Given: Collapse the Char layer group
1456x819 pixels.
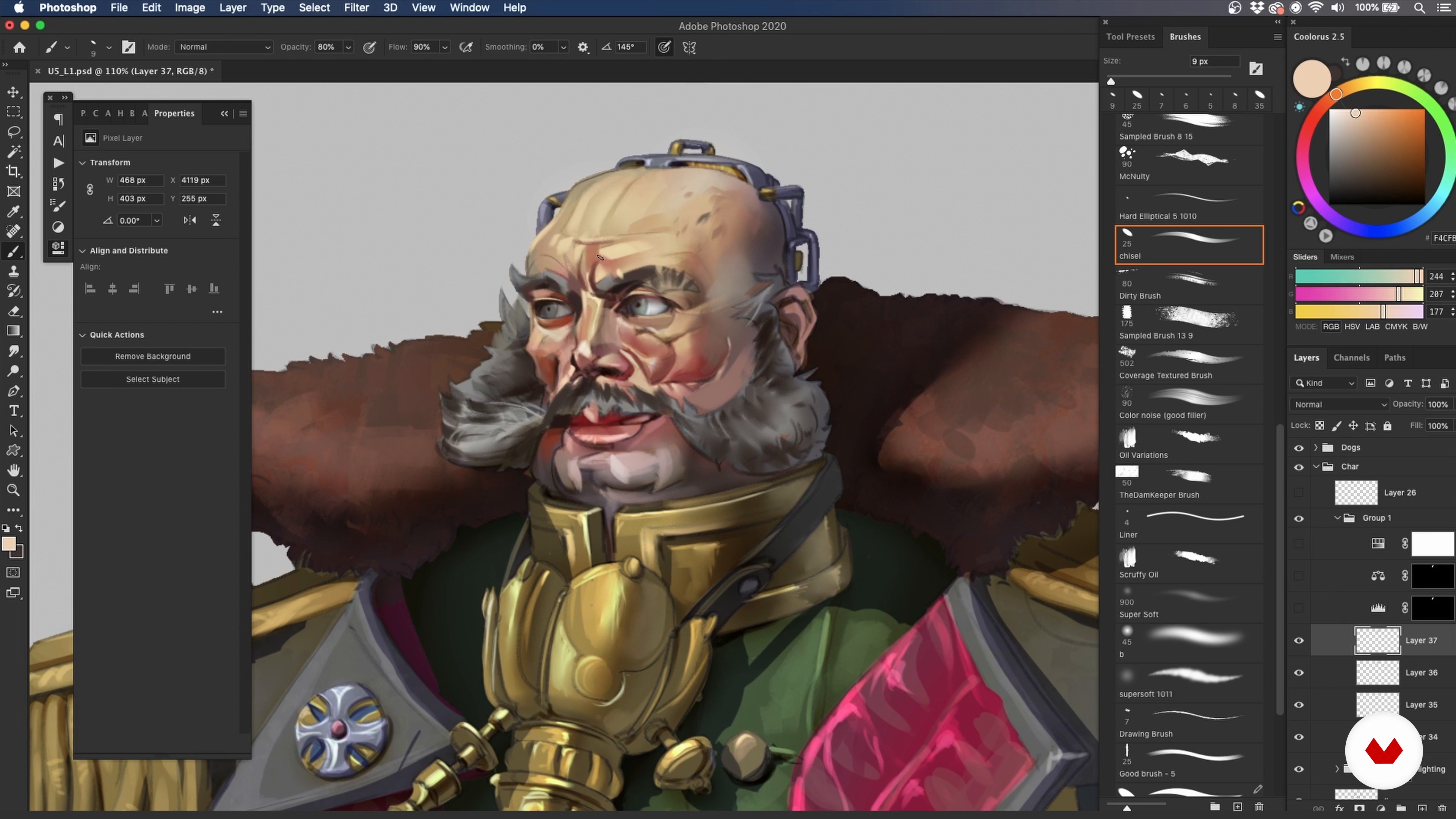Looking at the screenshot, I should 1316,467.
